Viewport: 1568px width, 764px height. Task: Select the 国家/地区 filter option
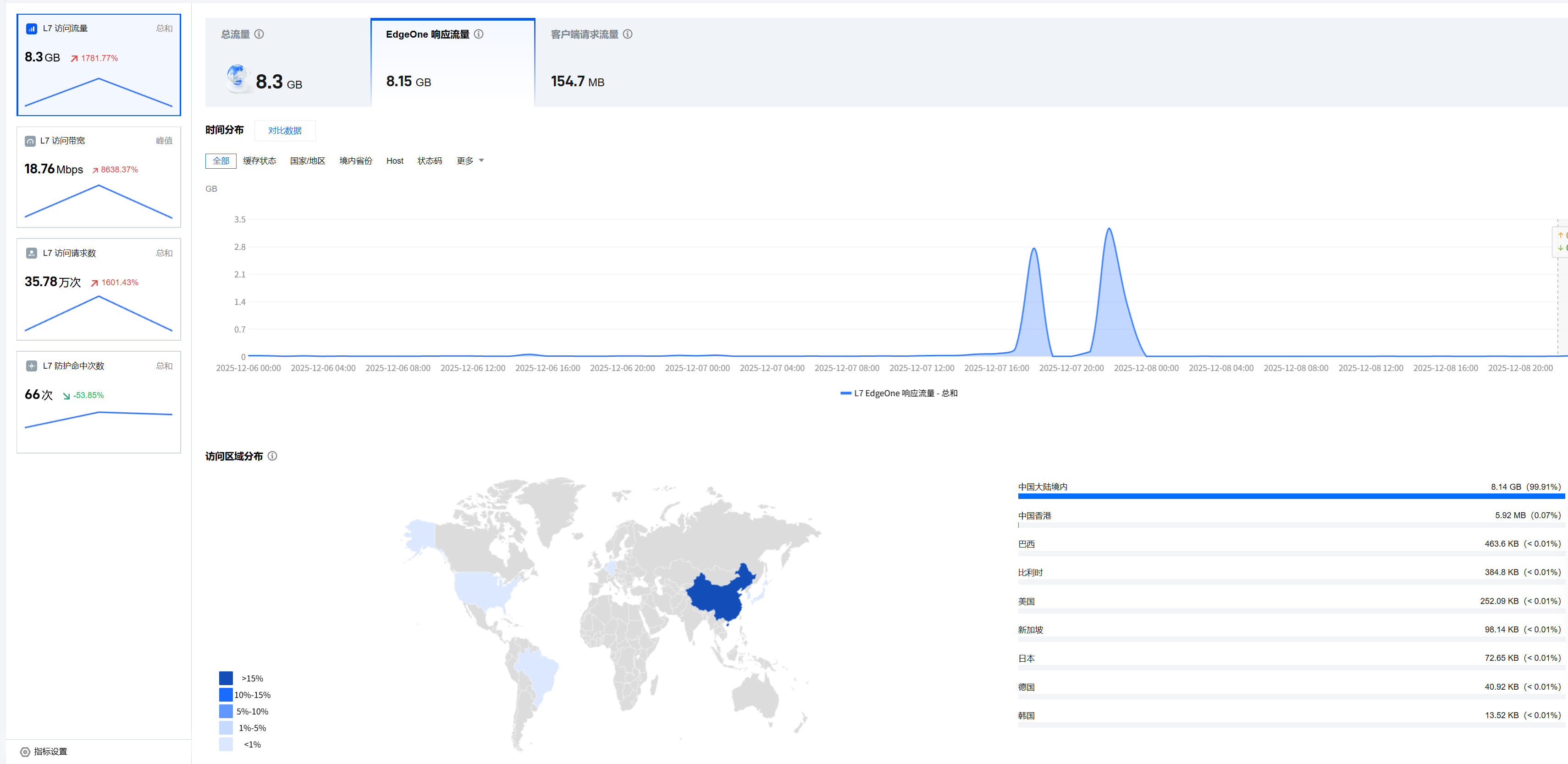click(307, 161)
